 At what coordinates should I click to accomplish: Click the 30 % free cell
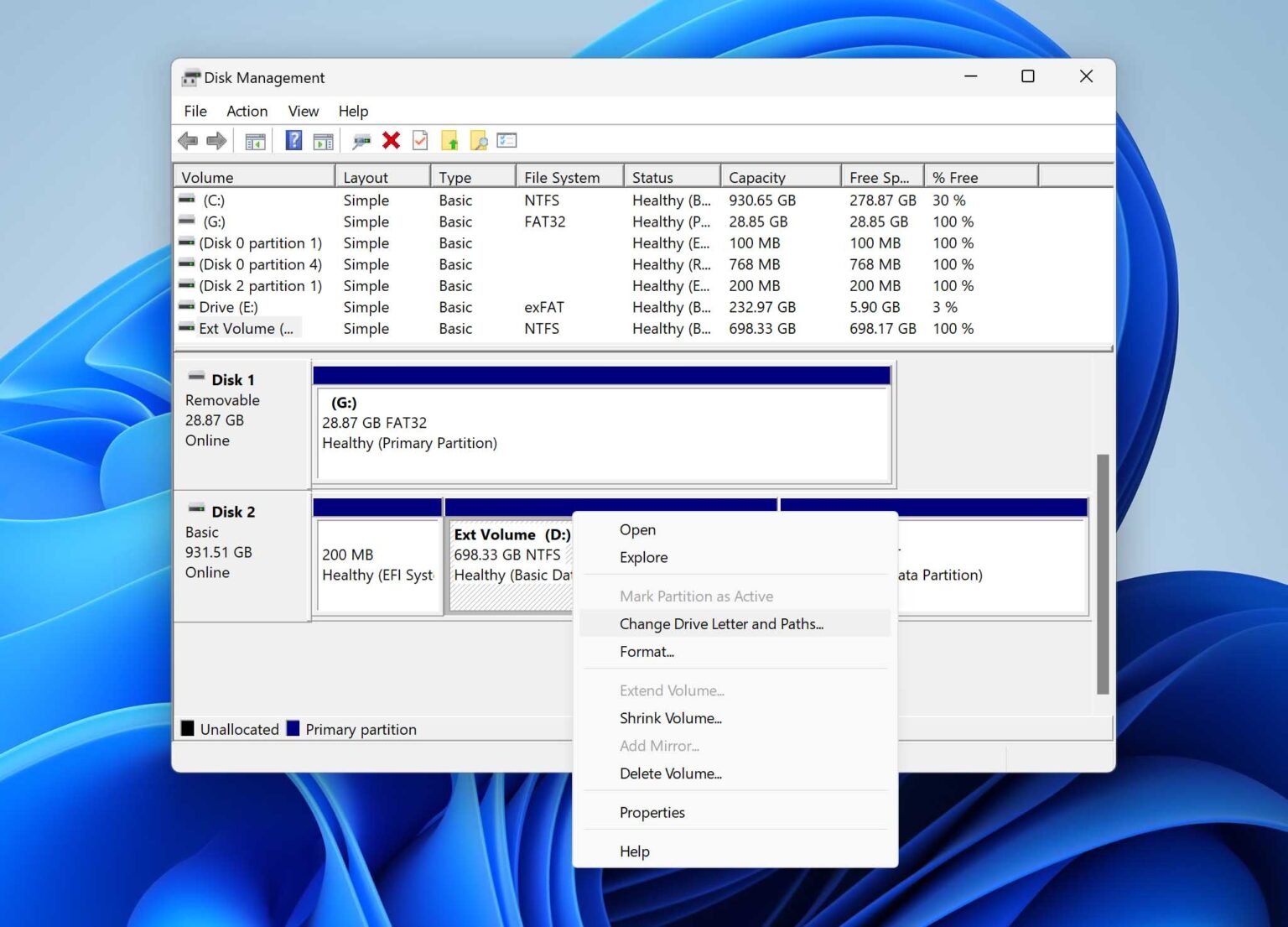(x=949, y=201)
